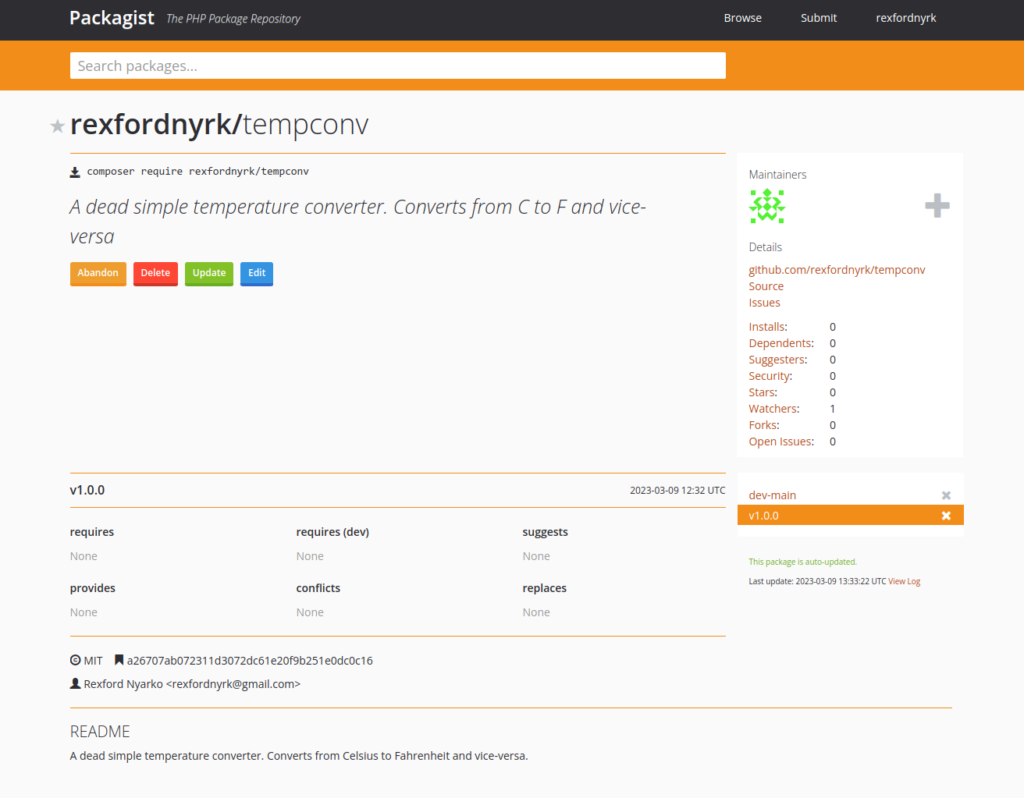This screenshot has height=798, width=1024.
Task: Open the Forks link
Action: point(764,424)
